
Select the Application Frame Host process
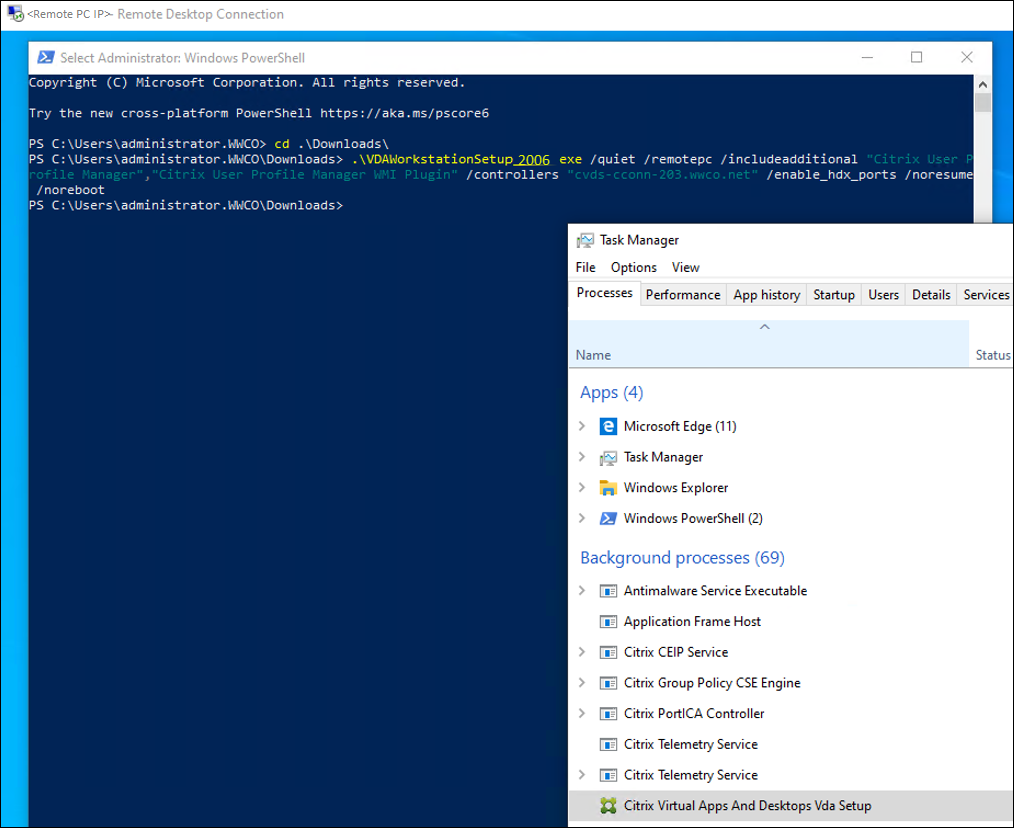[692, 621]
